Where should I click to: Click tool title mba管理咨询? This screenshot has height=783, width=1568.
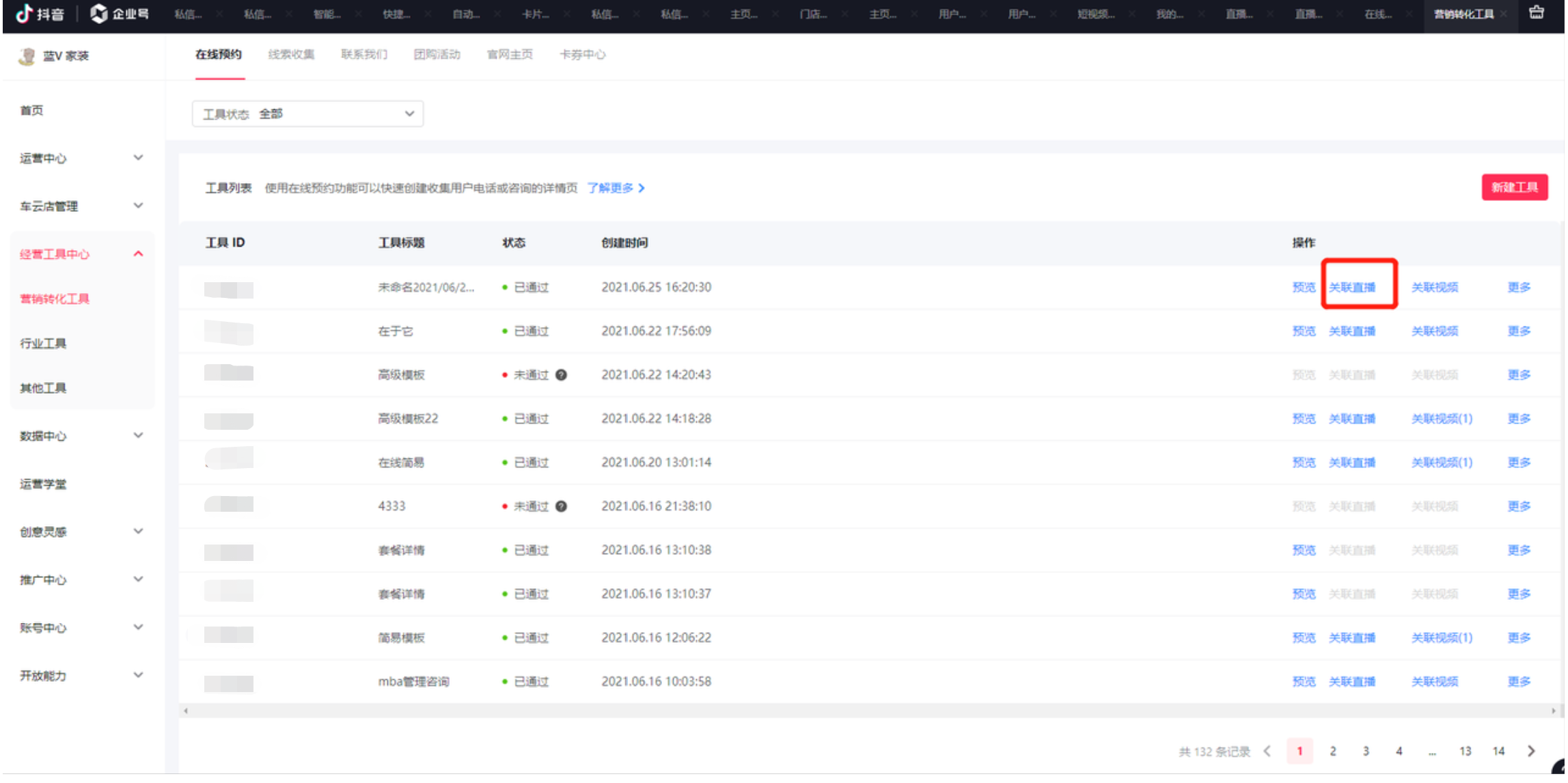pyautogui.click(x=413, y=681)
